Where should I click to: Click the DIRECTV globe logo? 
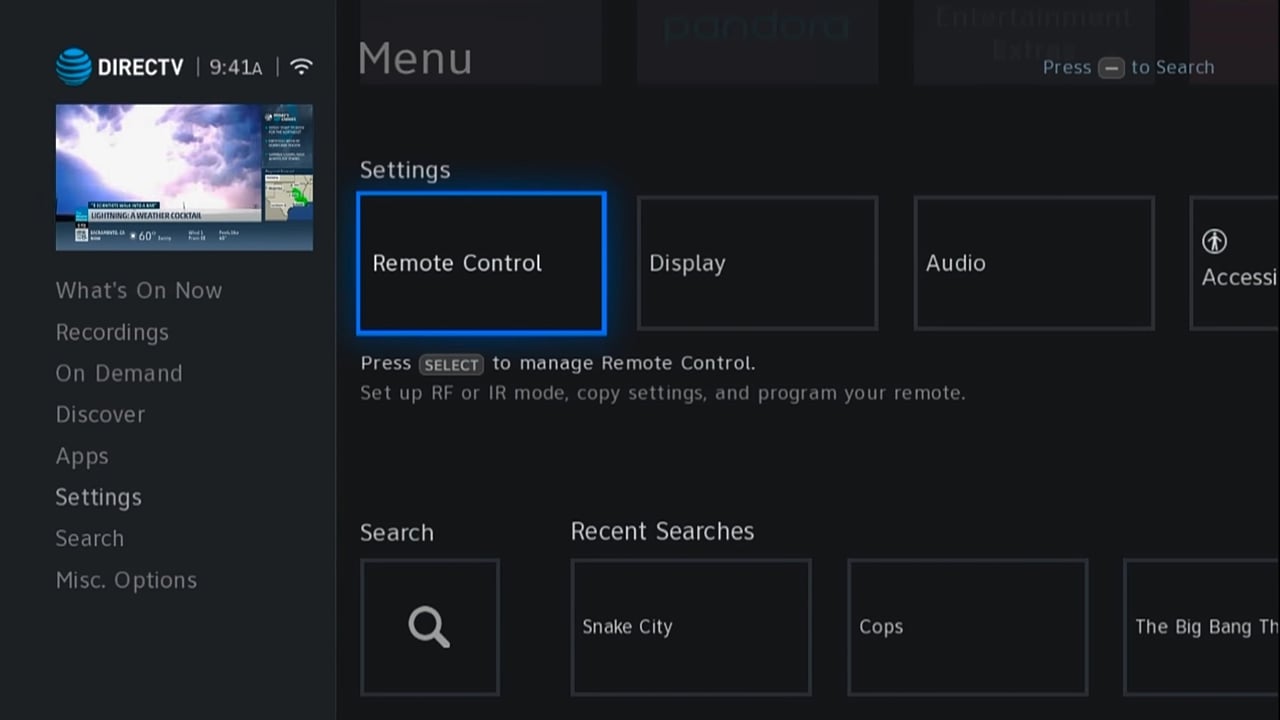click(74, 66)
